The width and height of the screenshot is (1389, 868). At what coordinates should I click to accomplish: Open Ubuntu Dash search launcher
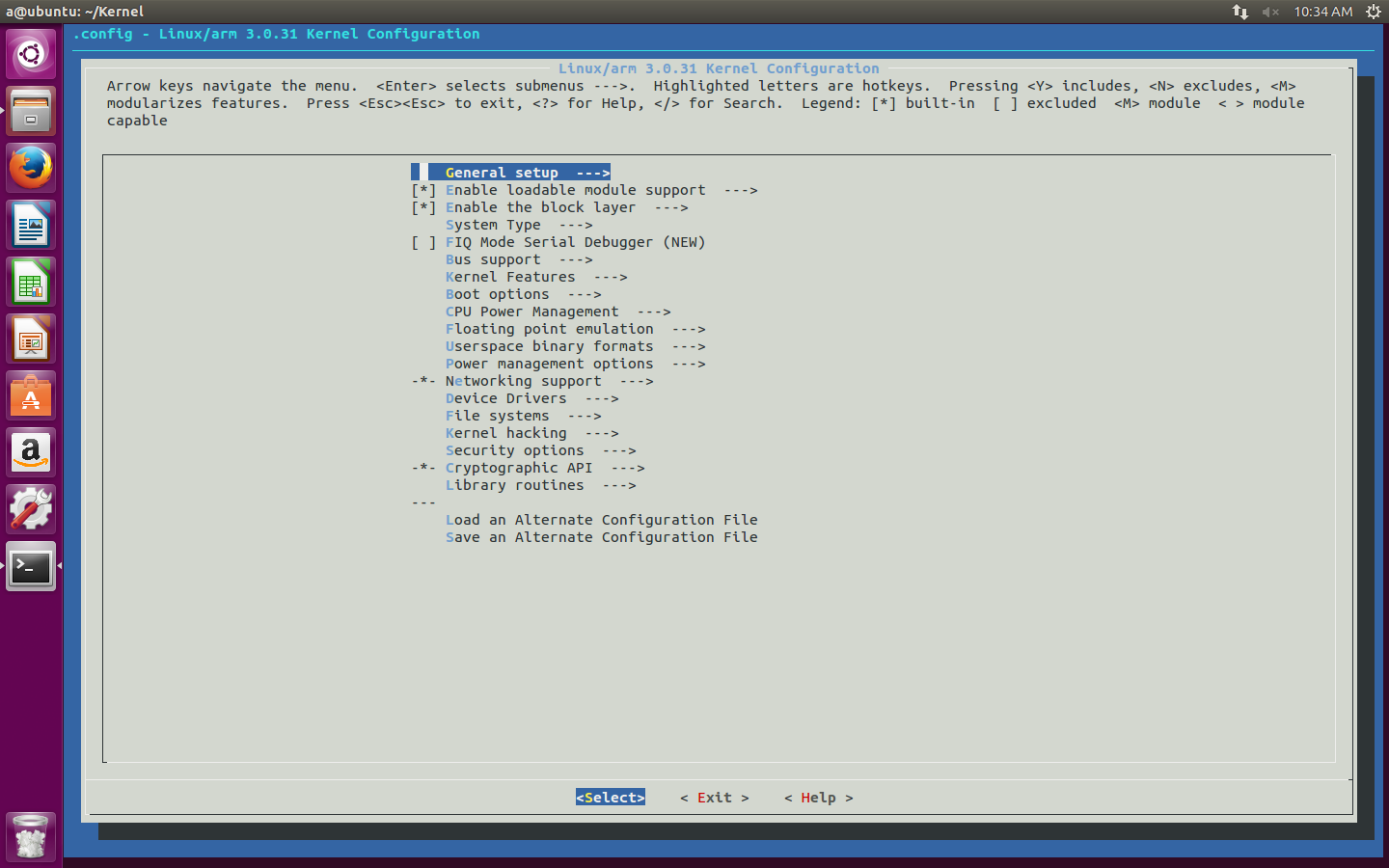click(x=31, y=54)
